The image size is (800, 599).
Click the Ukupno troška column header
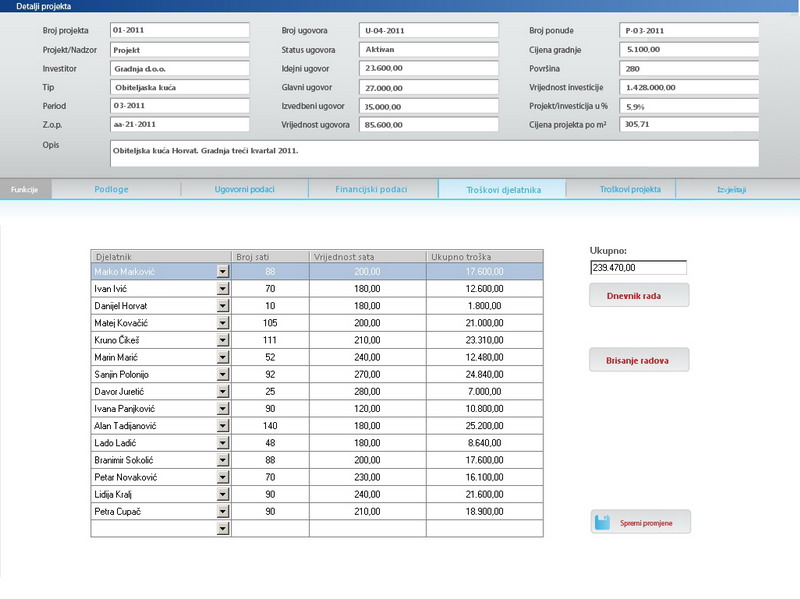(x=485, y=257)
